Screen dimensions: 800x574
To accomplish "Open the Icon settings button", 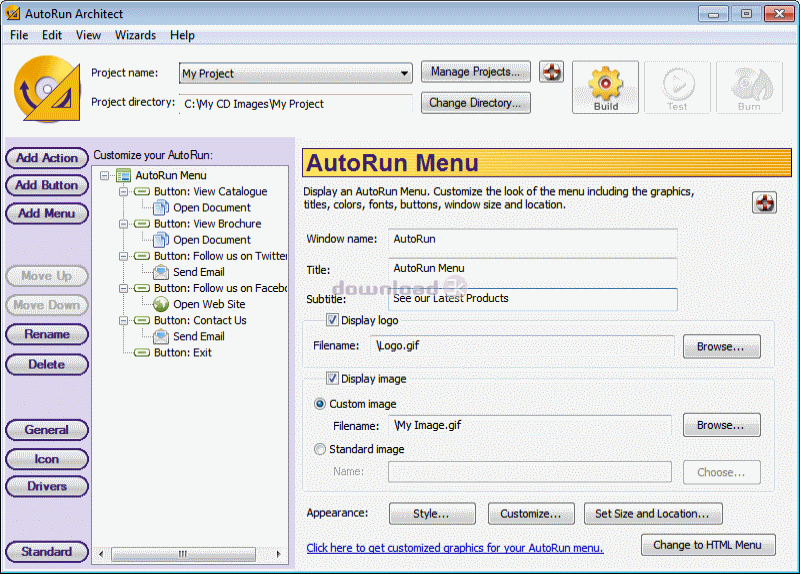I will click(x=47, y=459).
